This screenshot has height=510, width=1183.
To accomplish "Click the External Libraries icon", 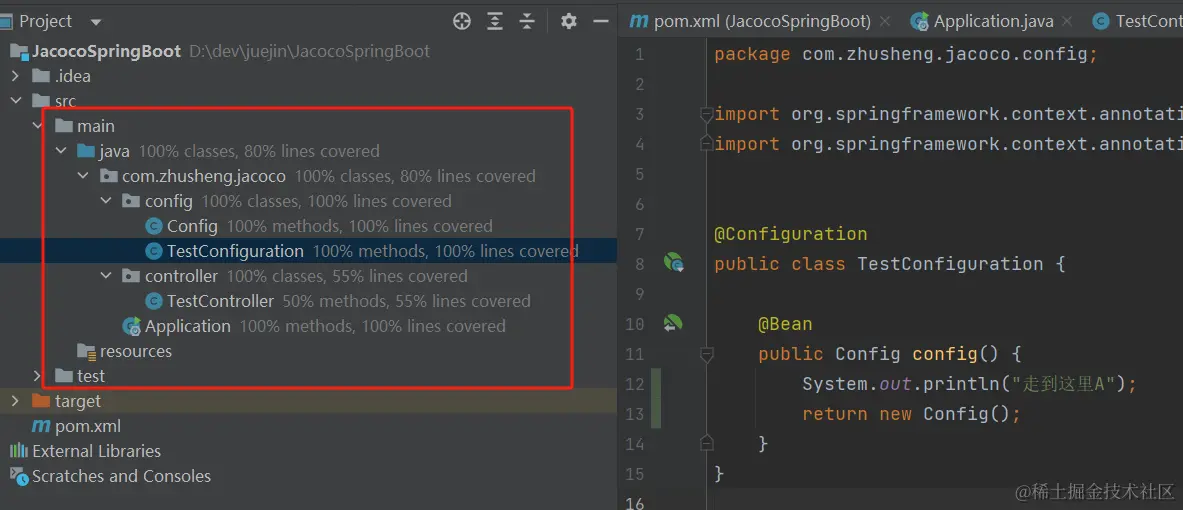I will 18,451.
